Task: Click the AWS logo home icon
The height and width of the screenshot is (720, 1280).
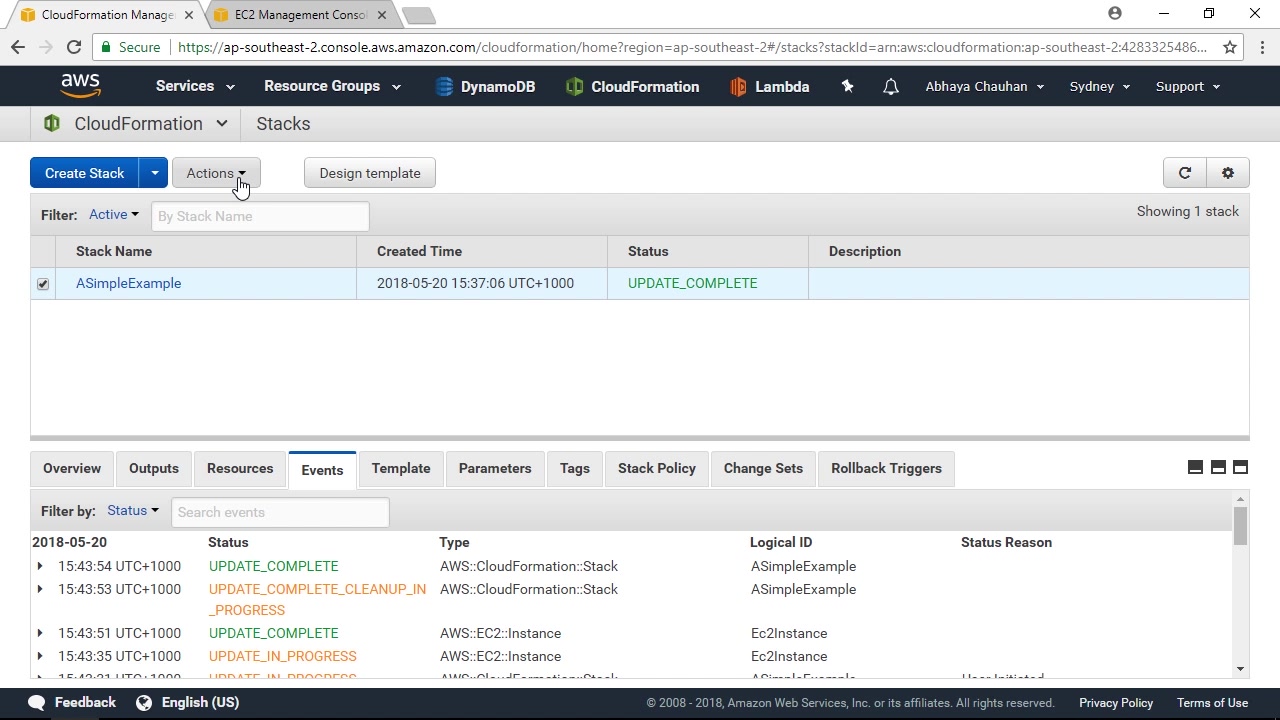Action: point(80,86)
